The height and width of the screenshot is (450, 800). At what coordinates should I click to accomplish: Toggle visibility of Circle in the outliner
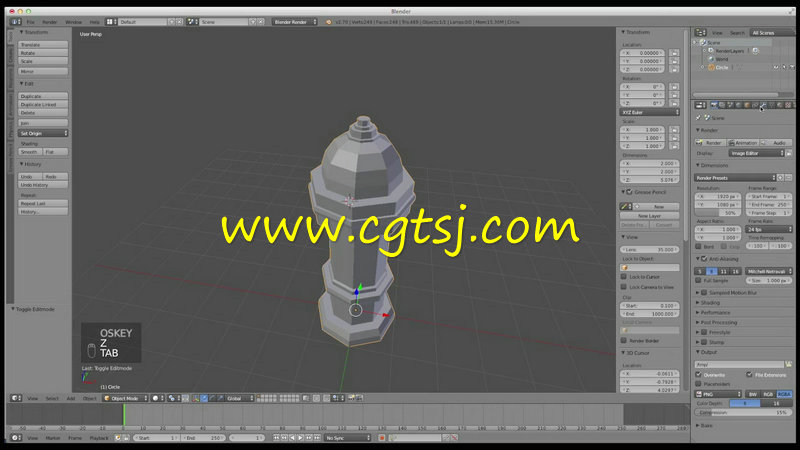click(x=776, y=67)
